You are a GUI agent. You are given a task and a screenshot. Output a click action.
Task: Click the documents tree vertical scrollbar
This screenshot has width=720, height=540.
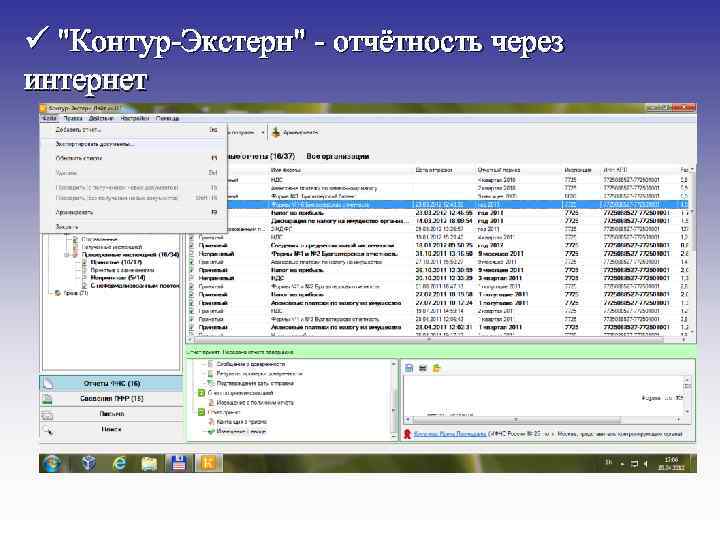pyautogui.click(x=394, y=399)
